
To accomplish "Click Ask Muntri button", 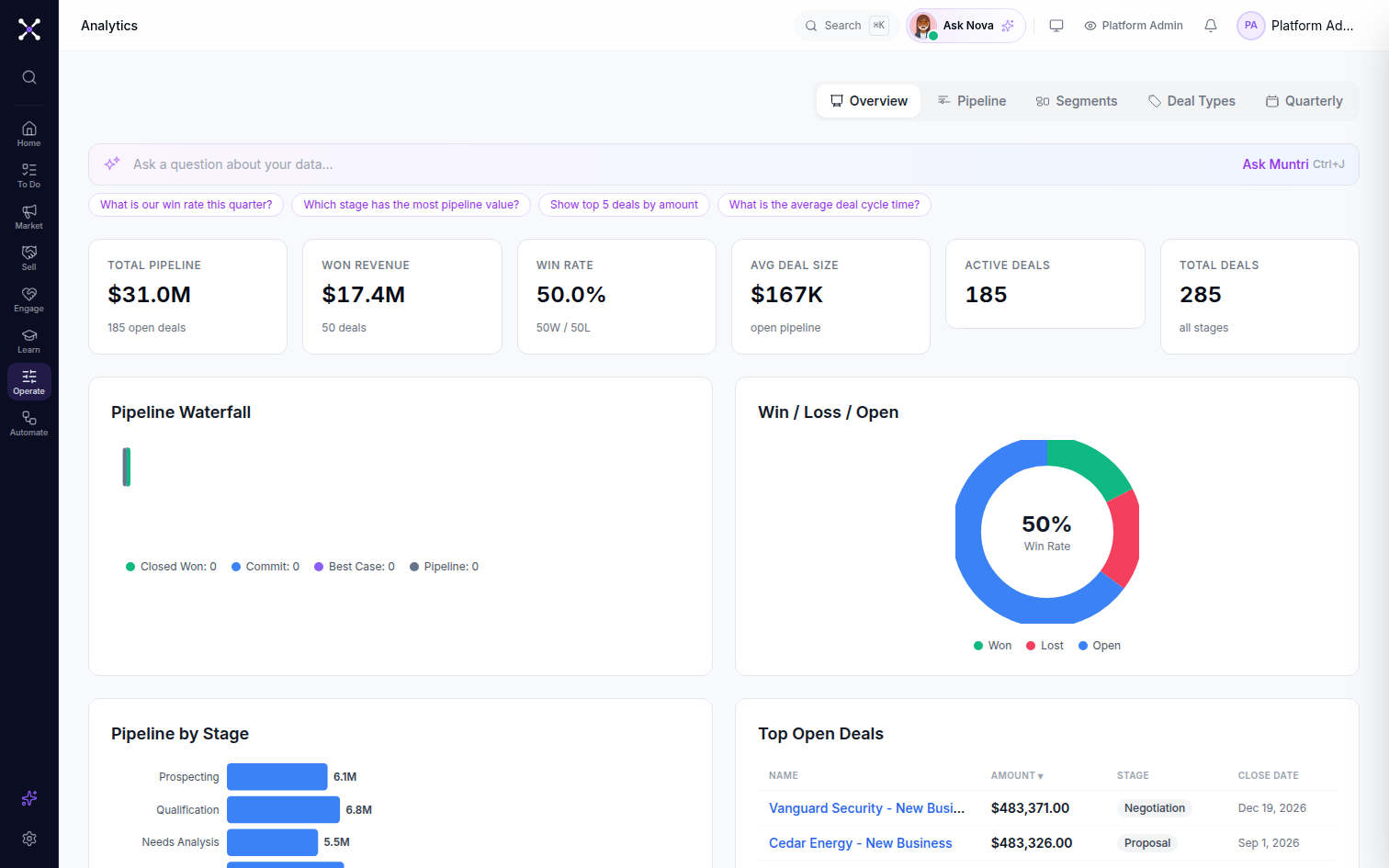I will coord(1293,164).
